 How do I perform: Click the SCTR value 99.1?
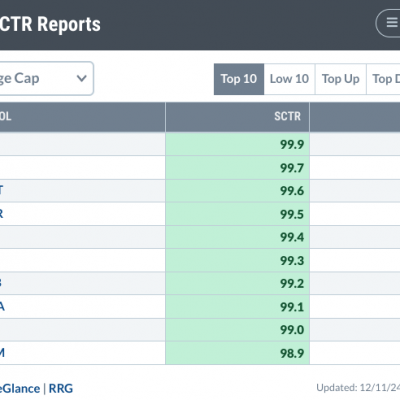coord(292,307)
